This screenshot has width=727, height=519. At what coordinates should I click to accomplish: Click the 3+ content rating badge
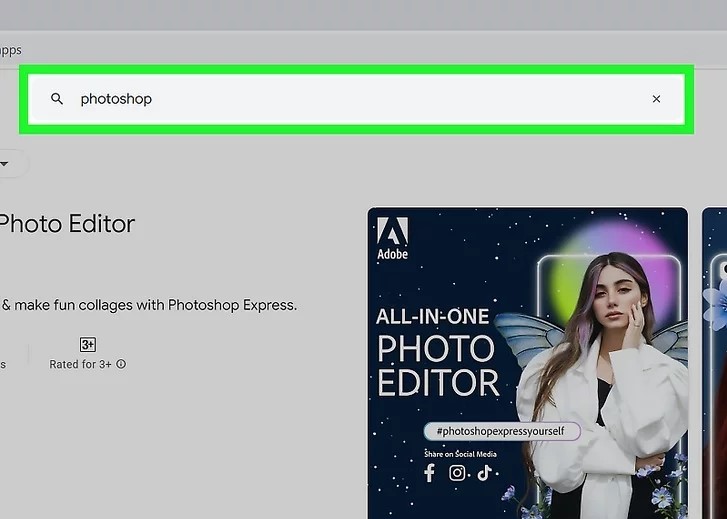click(x=88, y=345)
